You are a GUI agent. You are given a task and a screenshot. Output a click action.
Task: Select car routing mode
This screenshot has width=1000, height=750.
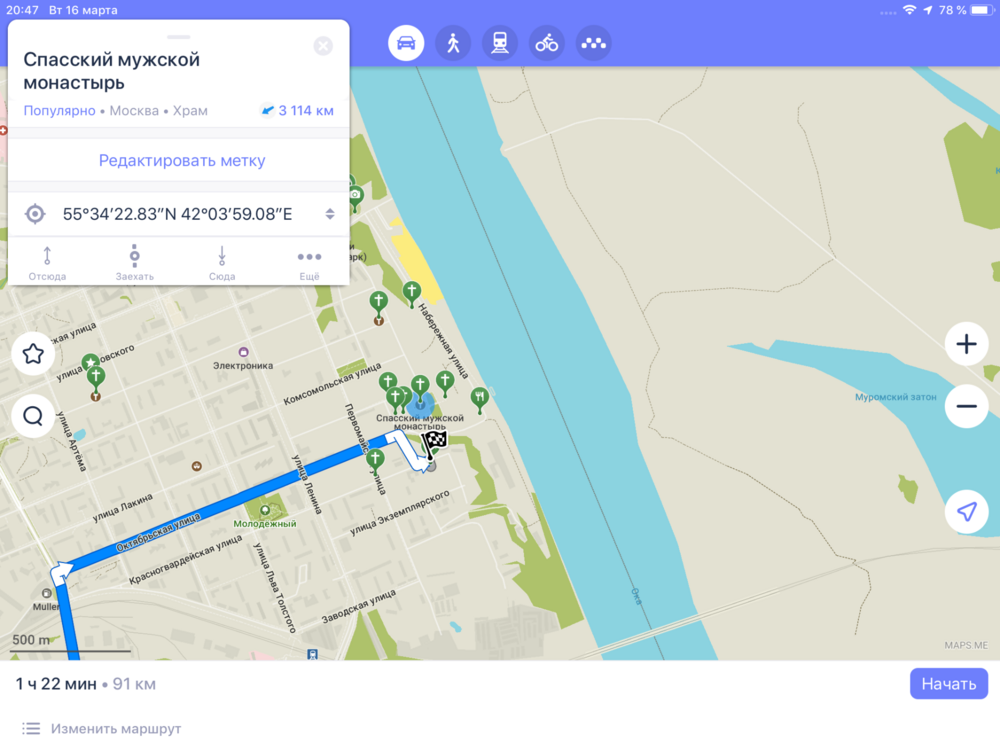coord(406,43)
